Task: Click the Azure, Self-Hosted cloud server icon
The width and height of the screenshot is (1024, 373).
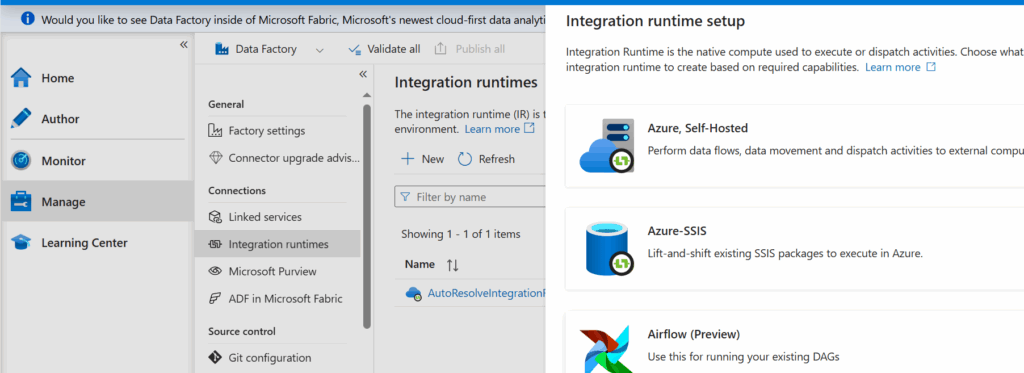Action: point(607,146)
